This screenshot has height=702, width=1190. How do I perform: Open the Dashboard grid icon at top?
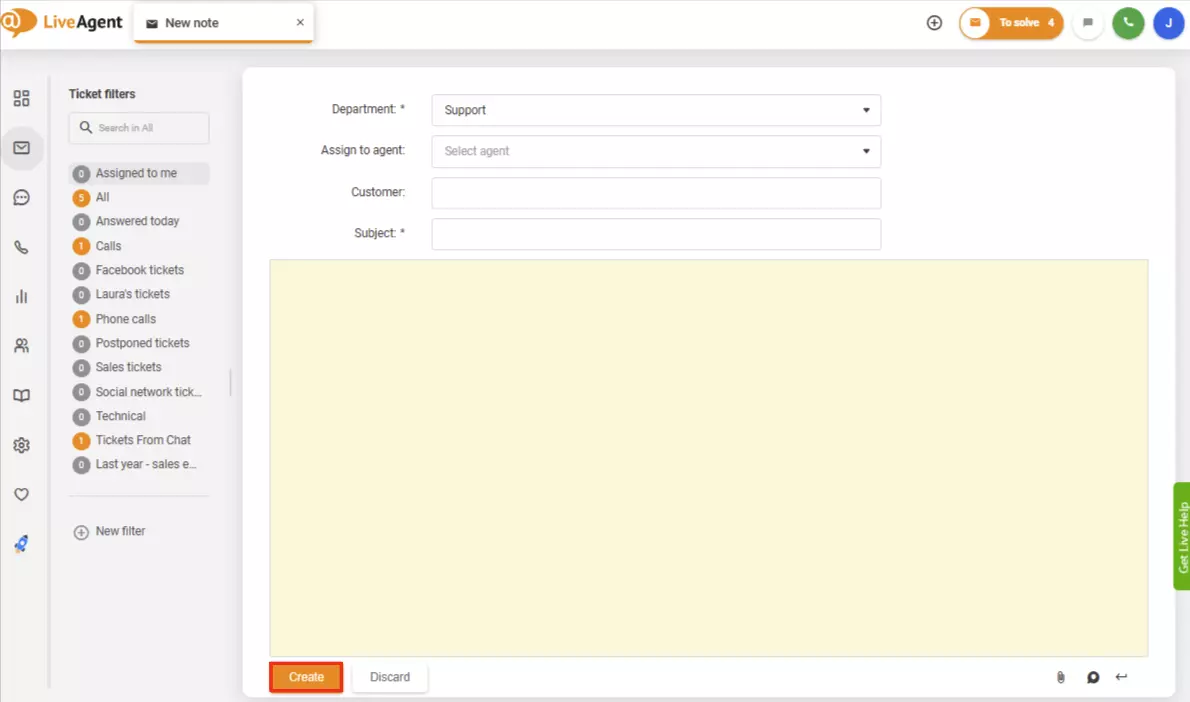point(22,98)
